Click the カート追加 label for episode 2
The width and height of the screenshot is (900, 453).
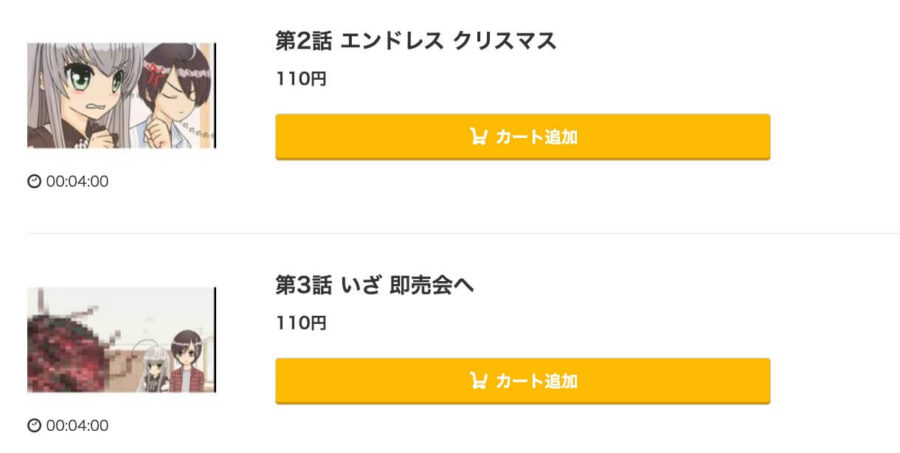click(536, 137)
